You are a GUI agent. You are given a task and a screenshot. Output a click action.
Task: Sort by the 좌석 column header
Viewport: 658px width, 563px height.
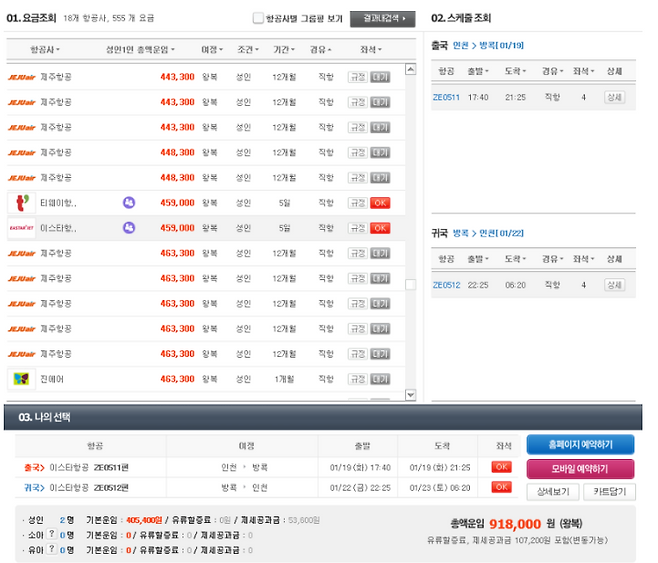(x=371, y=49)
